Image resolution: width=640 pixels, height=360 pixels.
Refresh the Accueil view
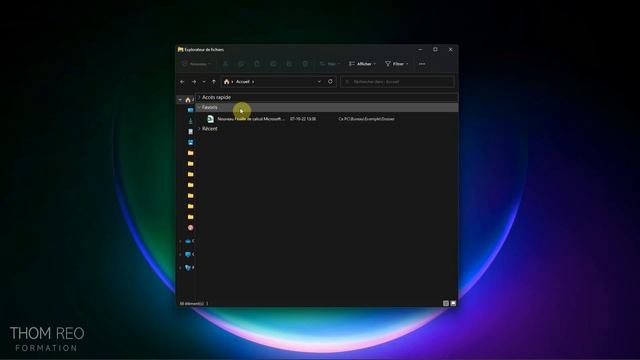[330, 82]
